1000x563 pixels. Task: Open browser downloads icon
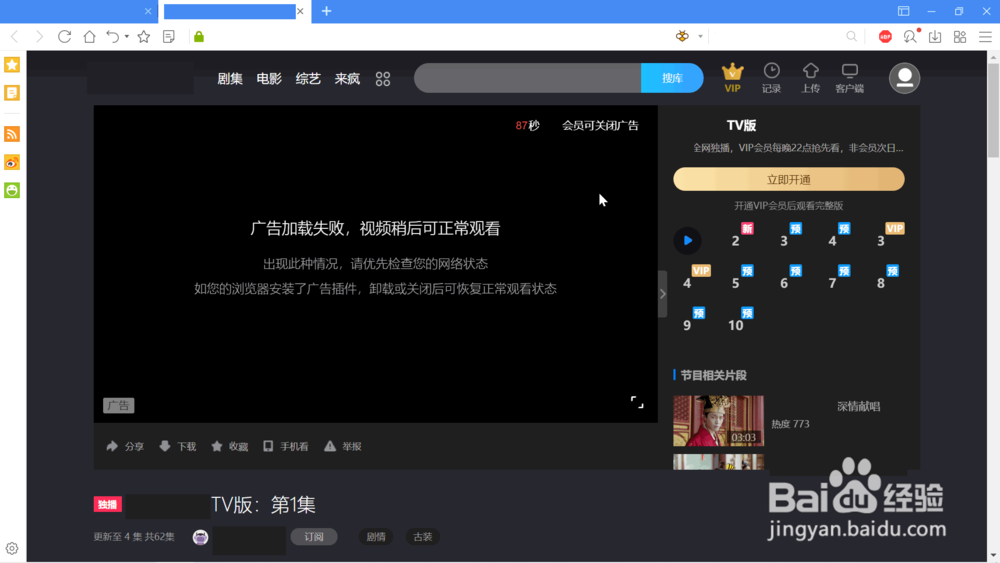tap(935, 37)
